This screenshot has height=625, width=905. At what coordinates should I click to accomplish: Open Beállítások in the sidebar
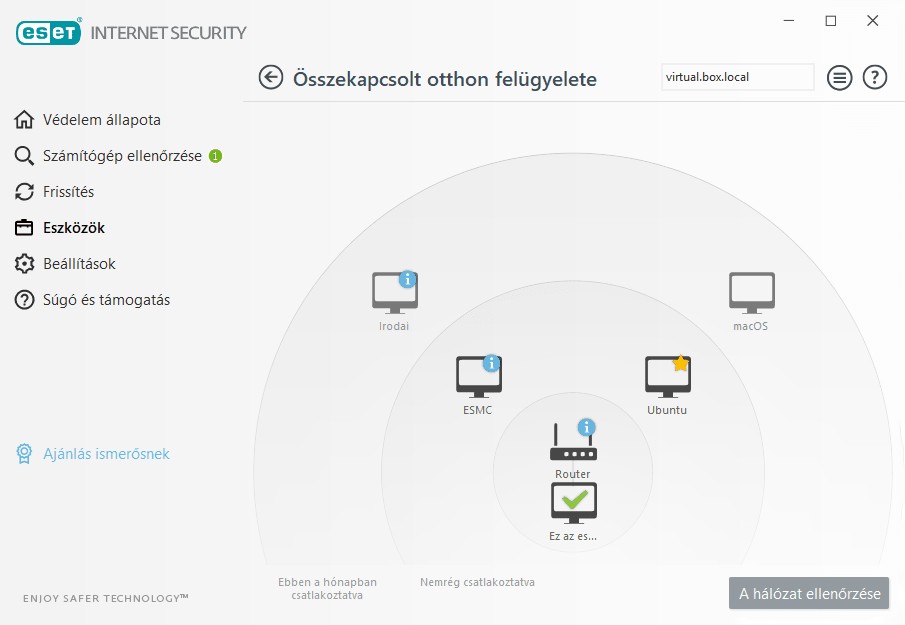(79, 264)
